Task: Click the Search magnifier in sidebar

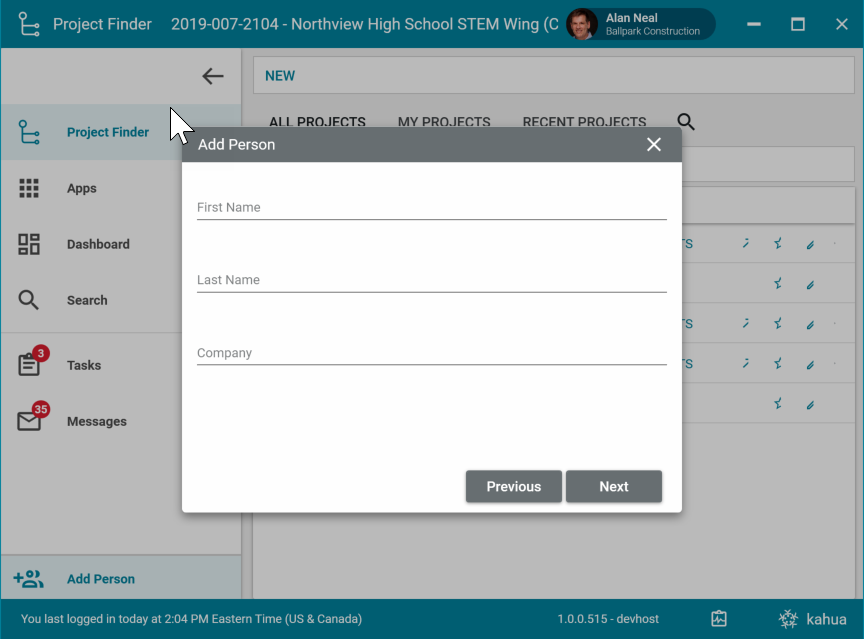Action: (29, 300)
